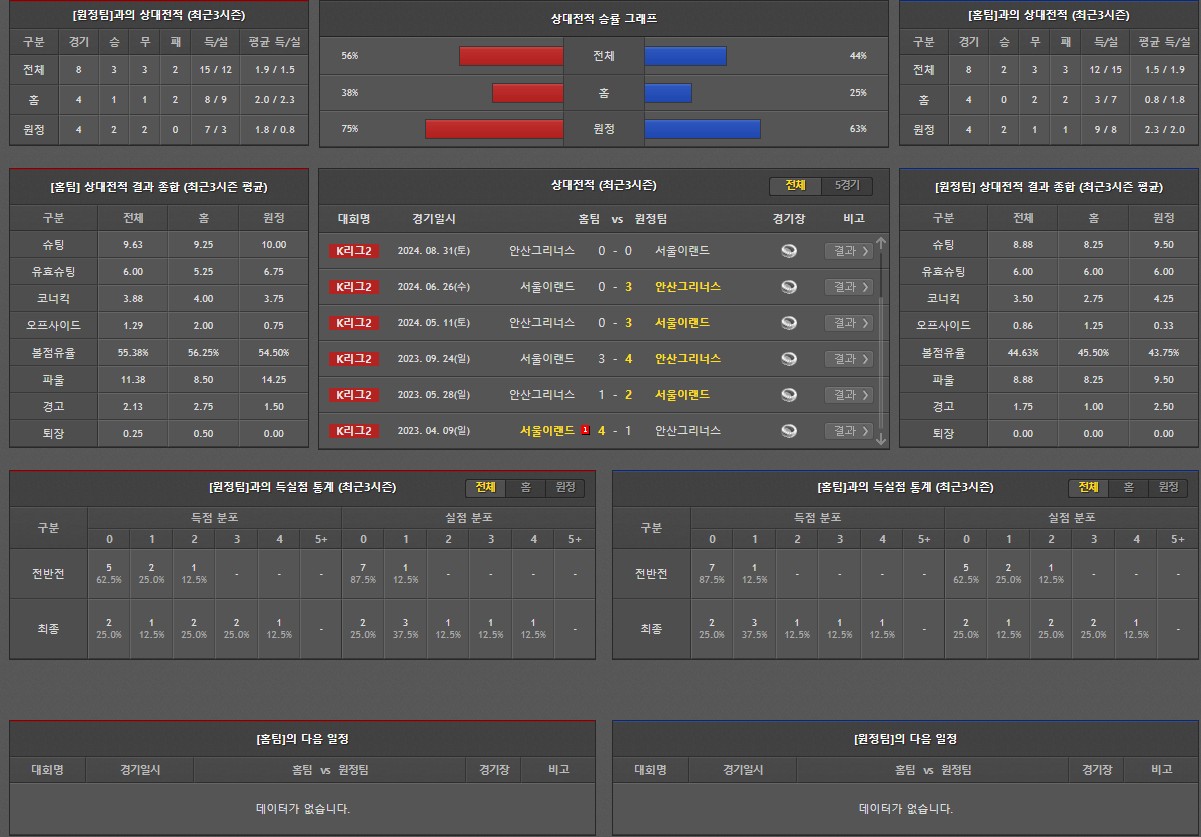Toggle 홈 filter in left 득실점 통계 panel
Viewport: 1201px width, 837px height.
(525, 488)
